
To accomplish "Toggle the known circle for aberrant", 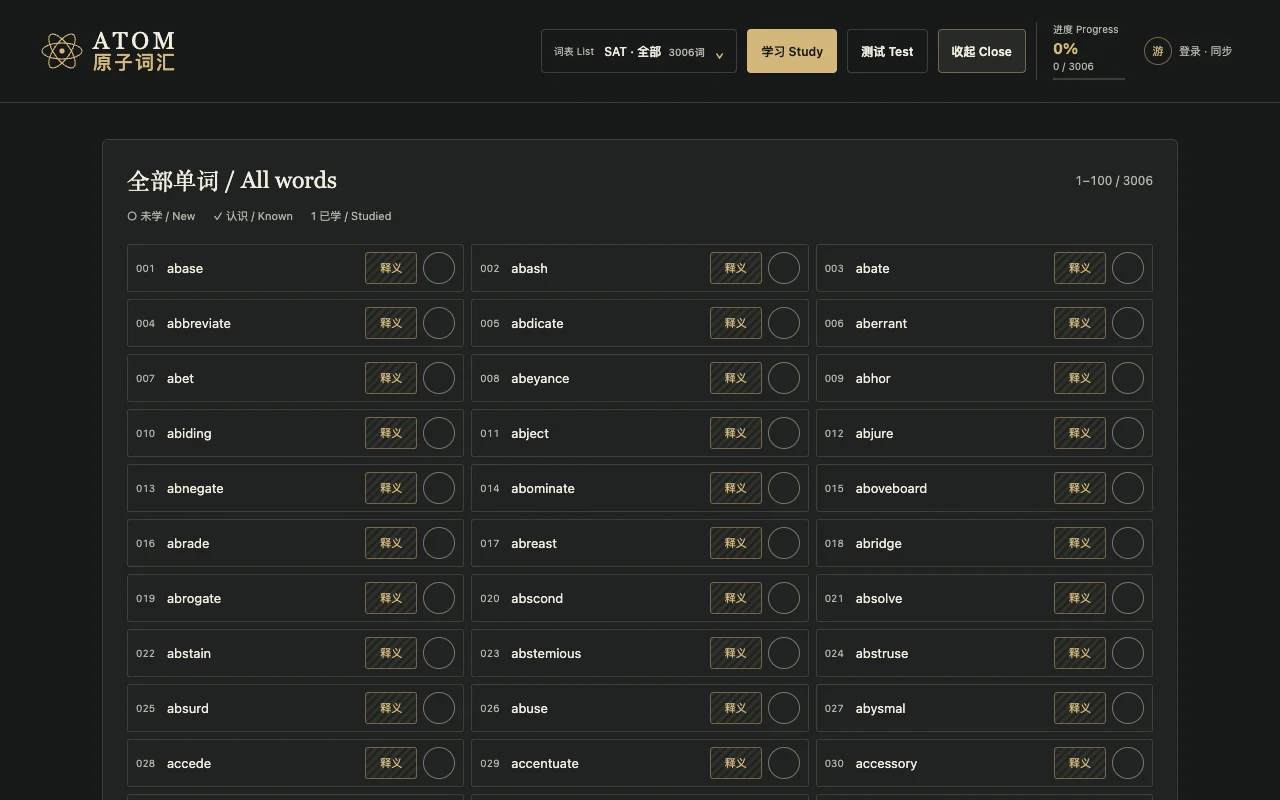I will click(x=1128, y=323).
